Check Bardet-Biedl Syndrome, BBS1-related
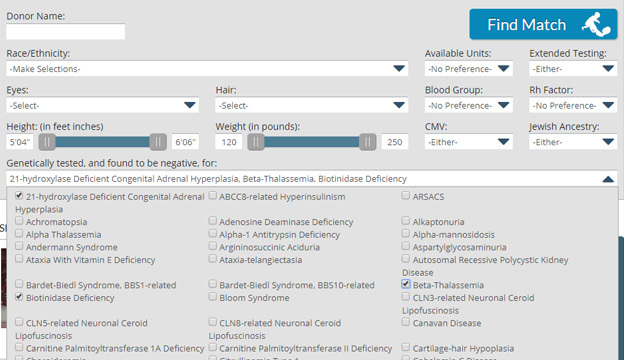The height and width of the screenshot is (360, 624). click(19, 284)
